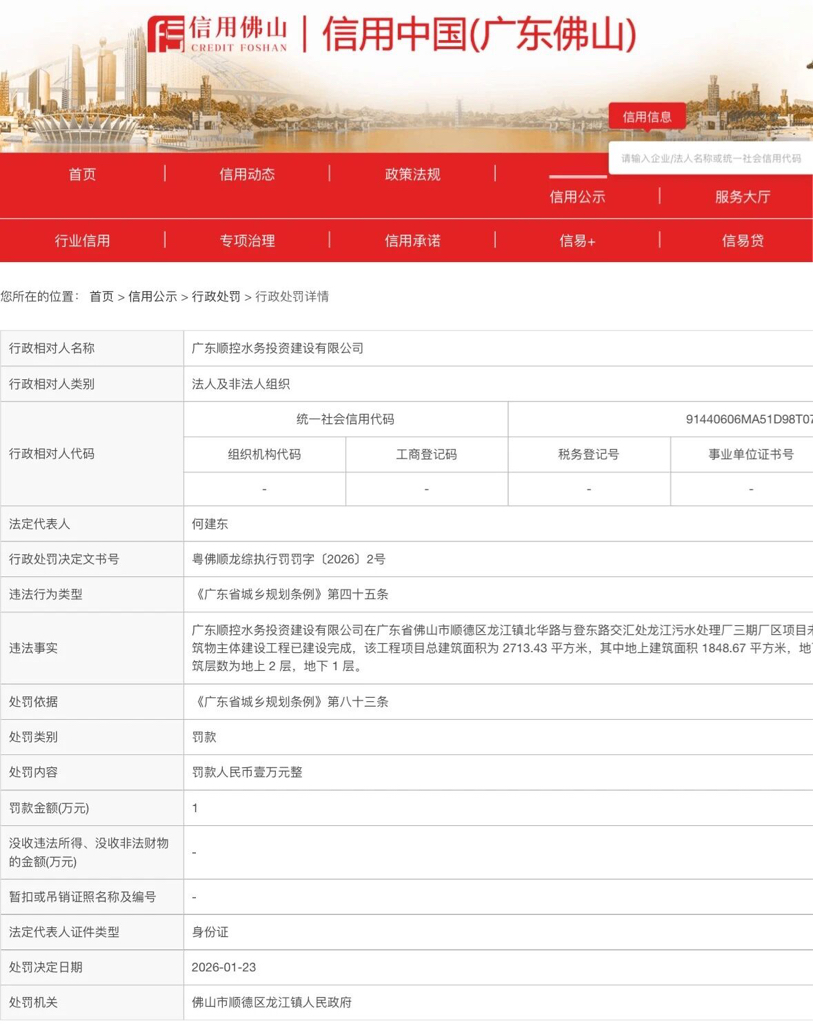Click the 统一社会信用代码 header cell

[345, 419]
